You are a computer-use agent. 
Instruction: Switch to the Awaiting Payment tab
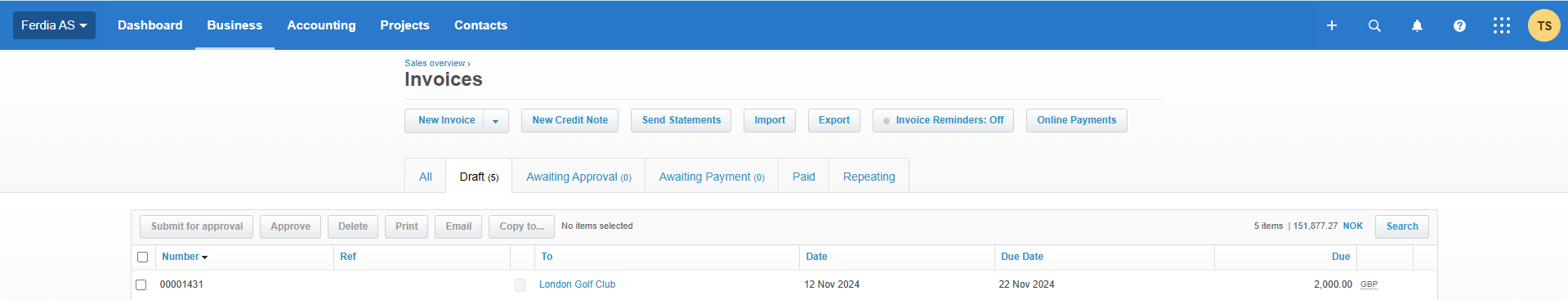pyautogui.click(x=712, y=177)
